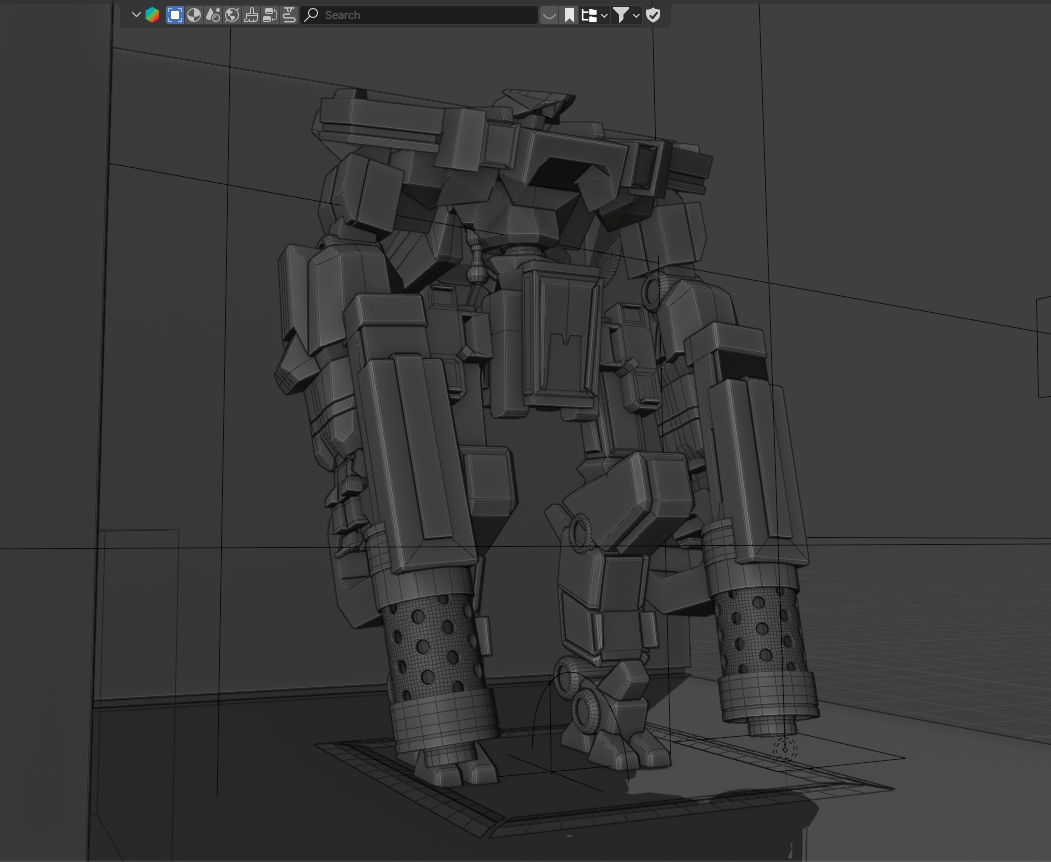This screenshot has width=1051, height=862.
Task: Click the shield checkmark icon
Action: pyautogui.click(x=653, y=15)
